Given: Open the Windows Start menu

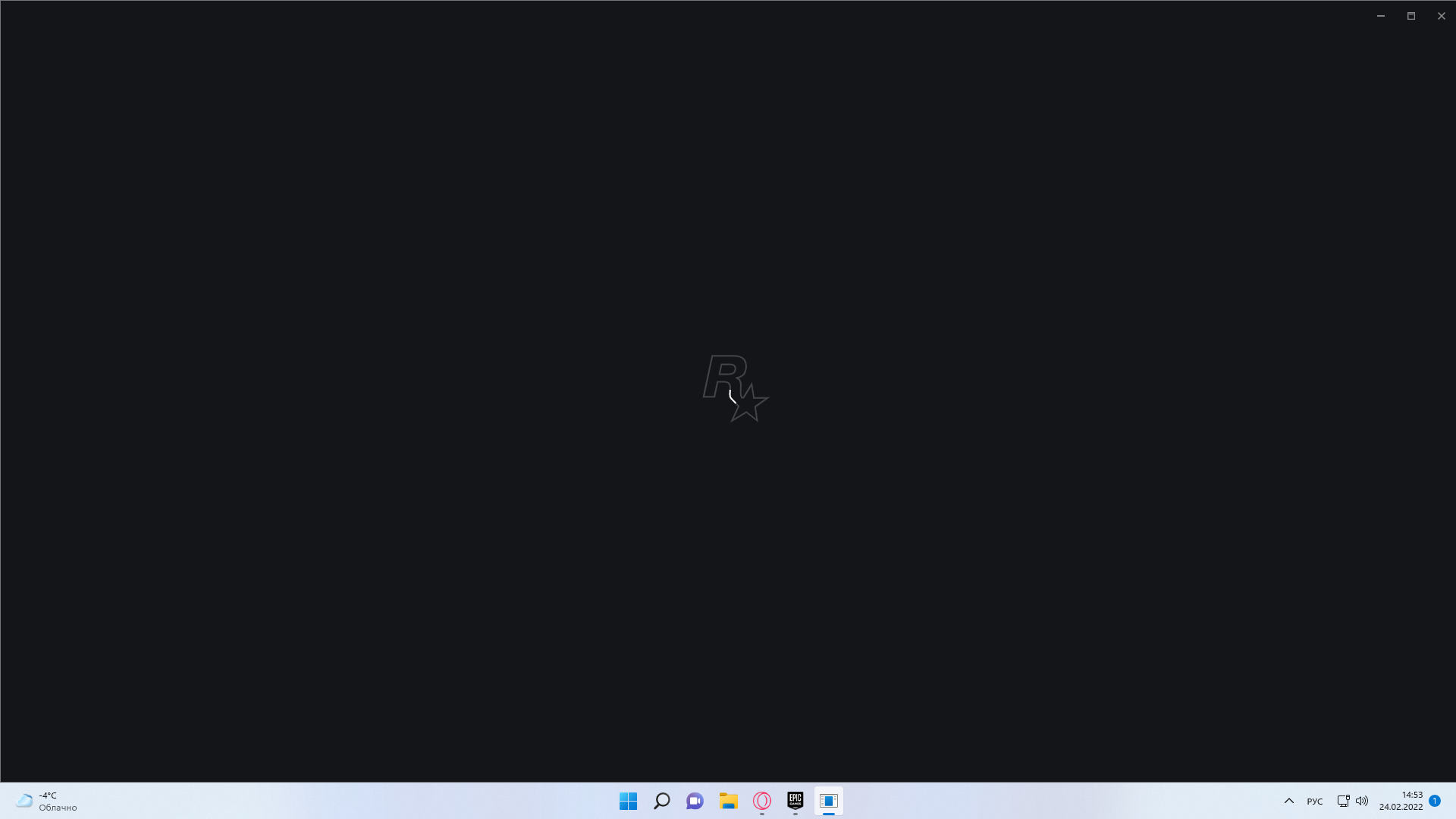Looking at the screenshot, I should (628, 801).
